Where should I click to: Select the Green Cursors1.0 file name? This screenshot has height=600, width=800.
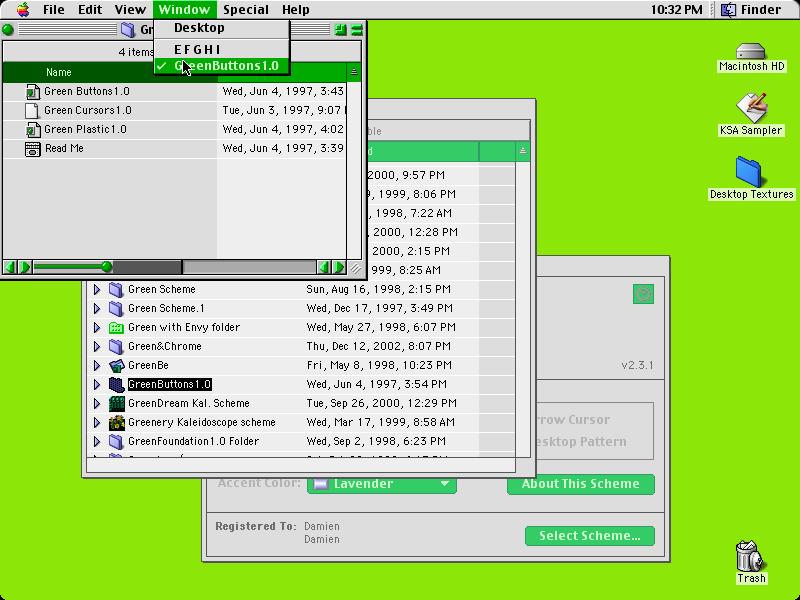88,111
